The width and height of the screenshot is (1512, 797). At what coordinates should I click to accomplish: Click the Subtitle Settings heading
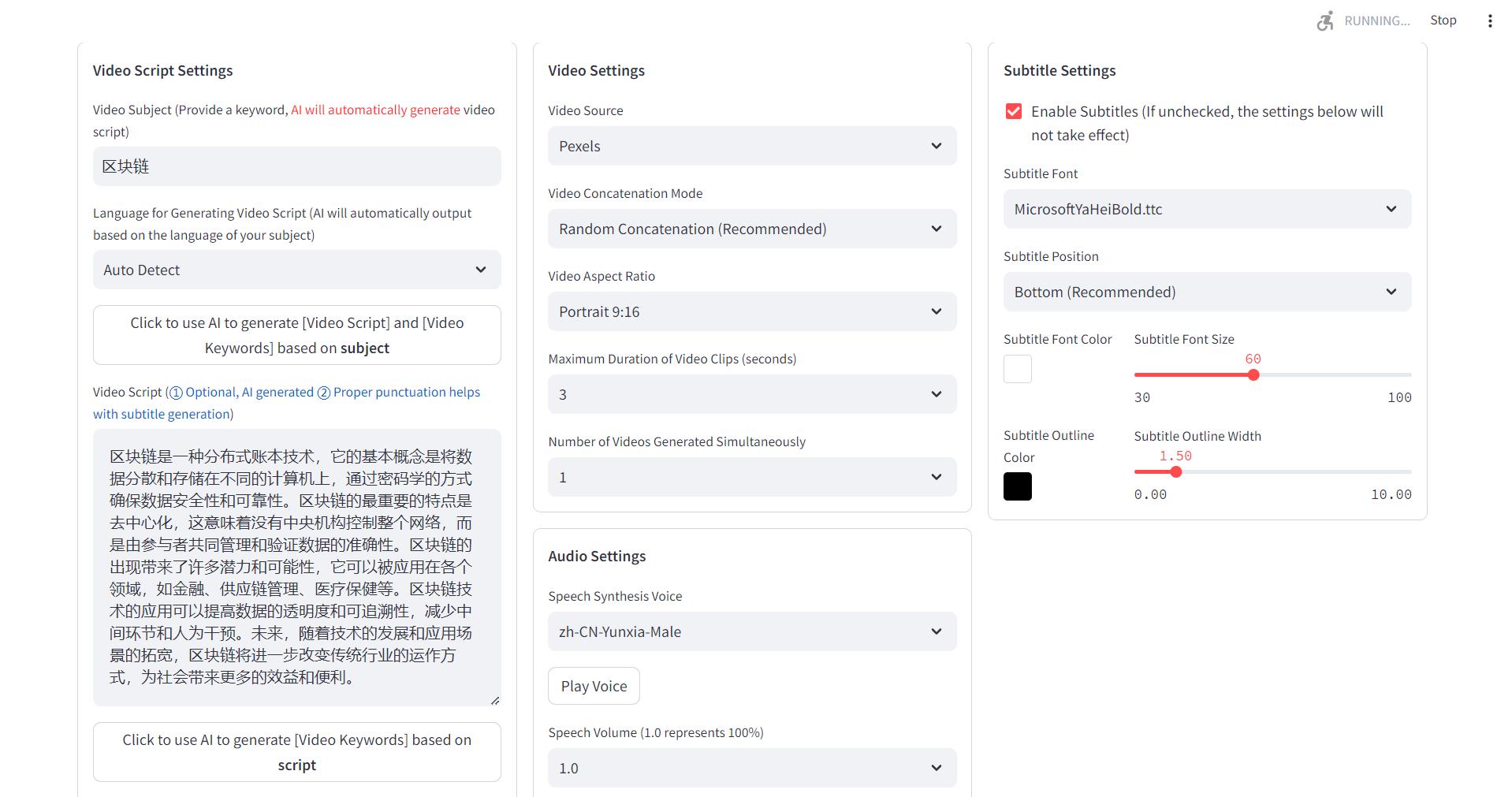click(x=1060, y=70)
